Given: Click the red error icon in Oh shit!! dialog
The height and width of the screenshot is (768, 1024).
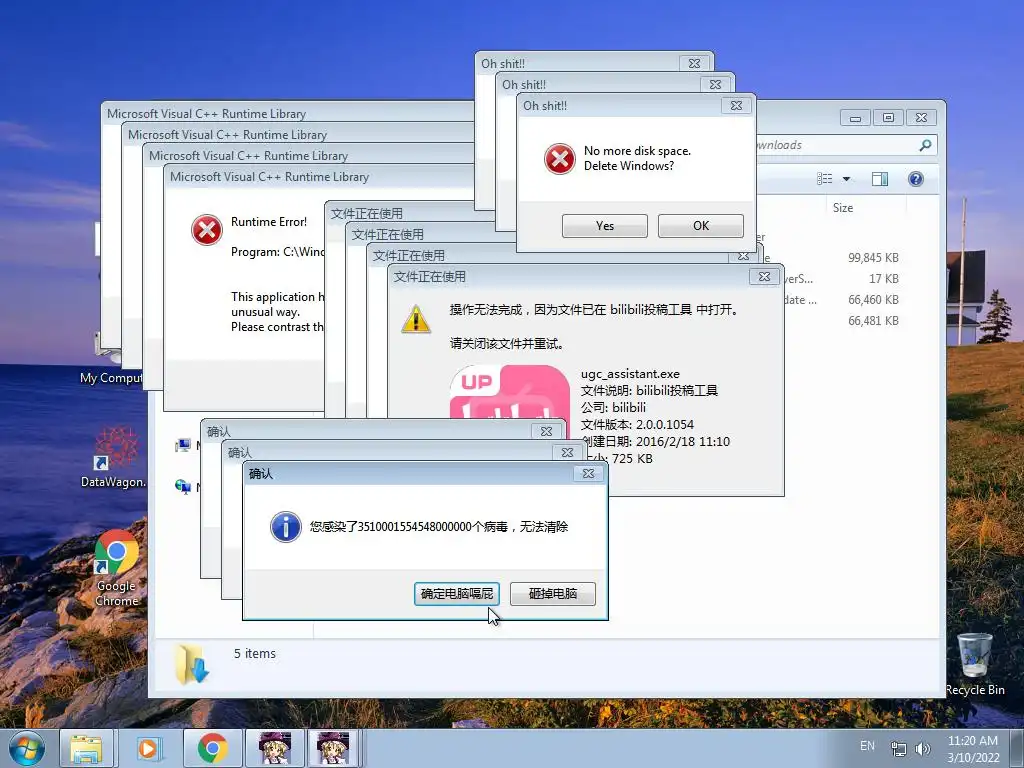Looking at the screenshot, I should tap(560, 159).
